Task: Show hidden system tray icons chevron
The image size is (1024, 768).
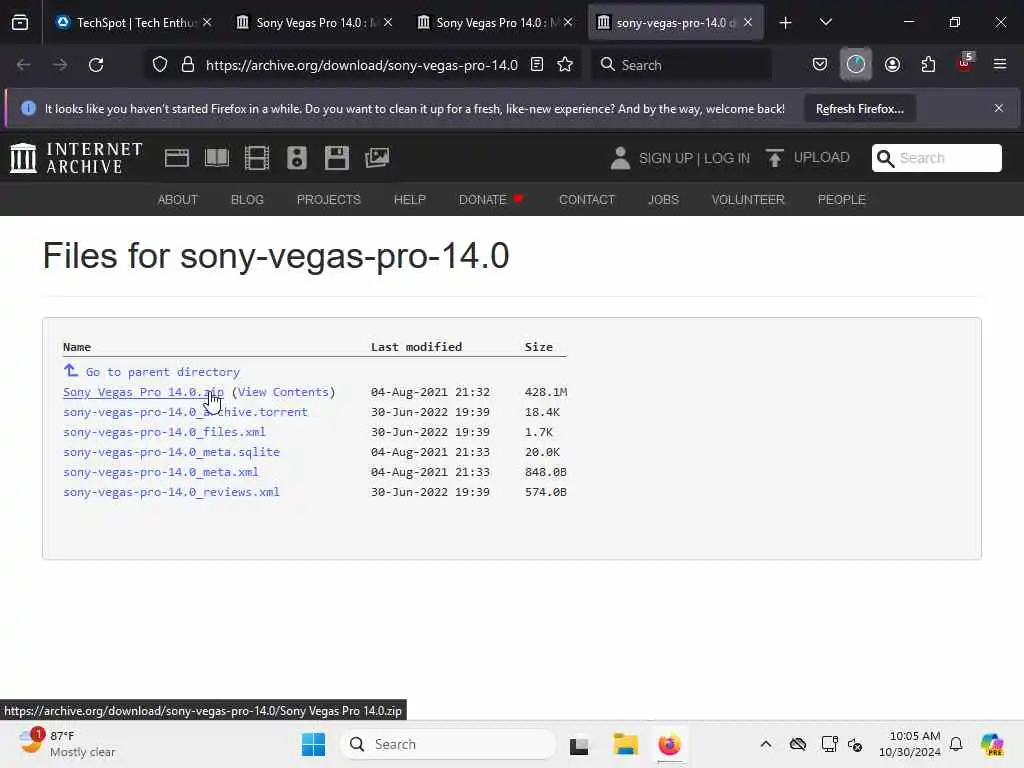Action: point(766,744)
